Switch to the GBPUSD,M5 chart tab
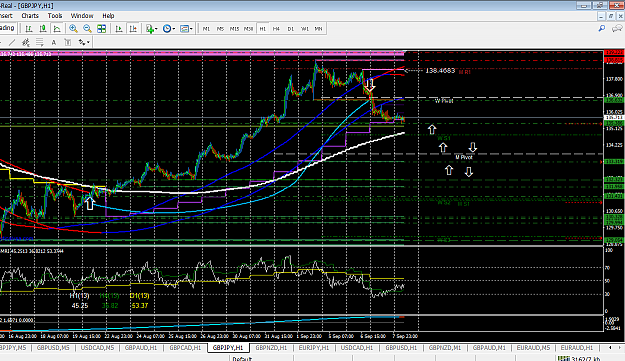625x361 pixels. coord(53,348)
